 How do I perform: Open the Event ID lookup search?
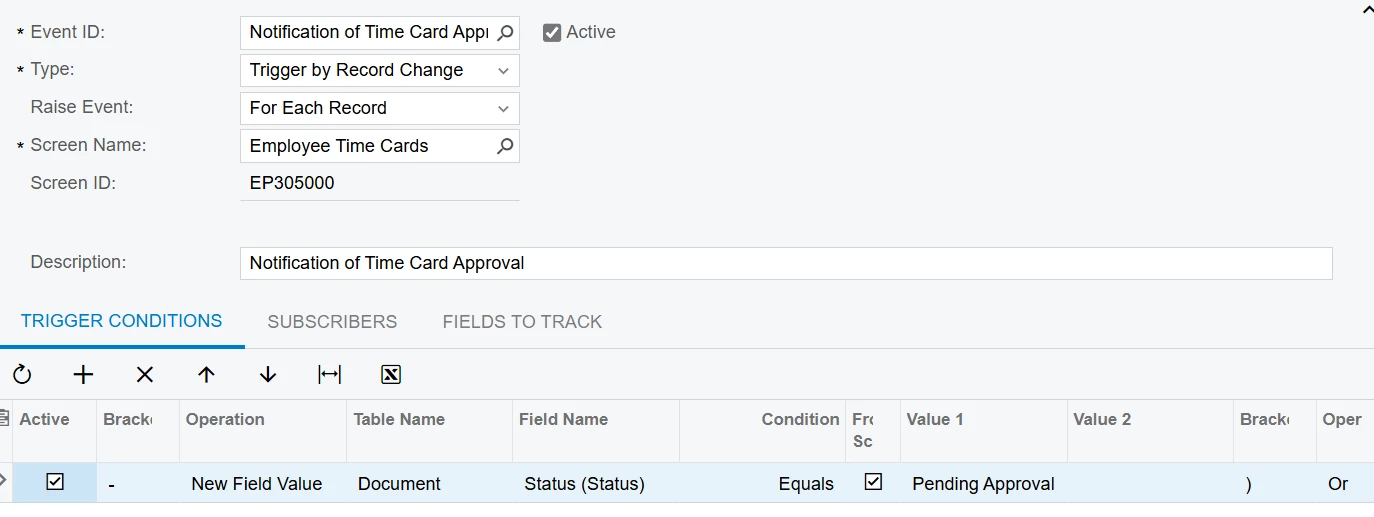[506, 32]
